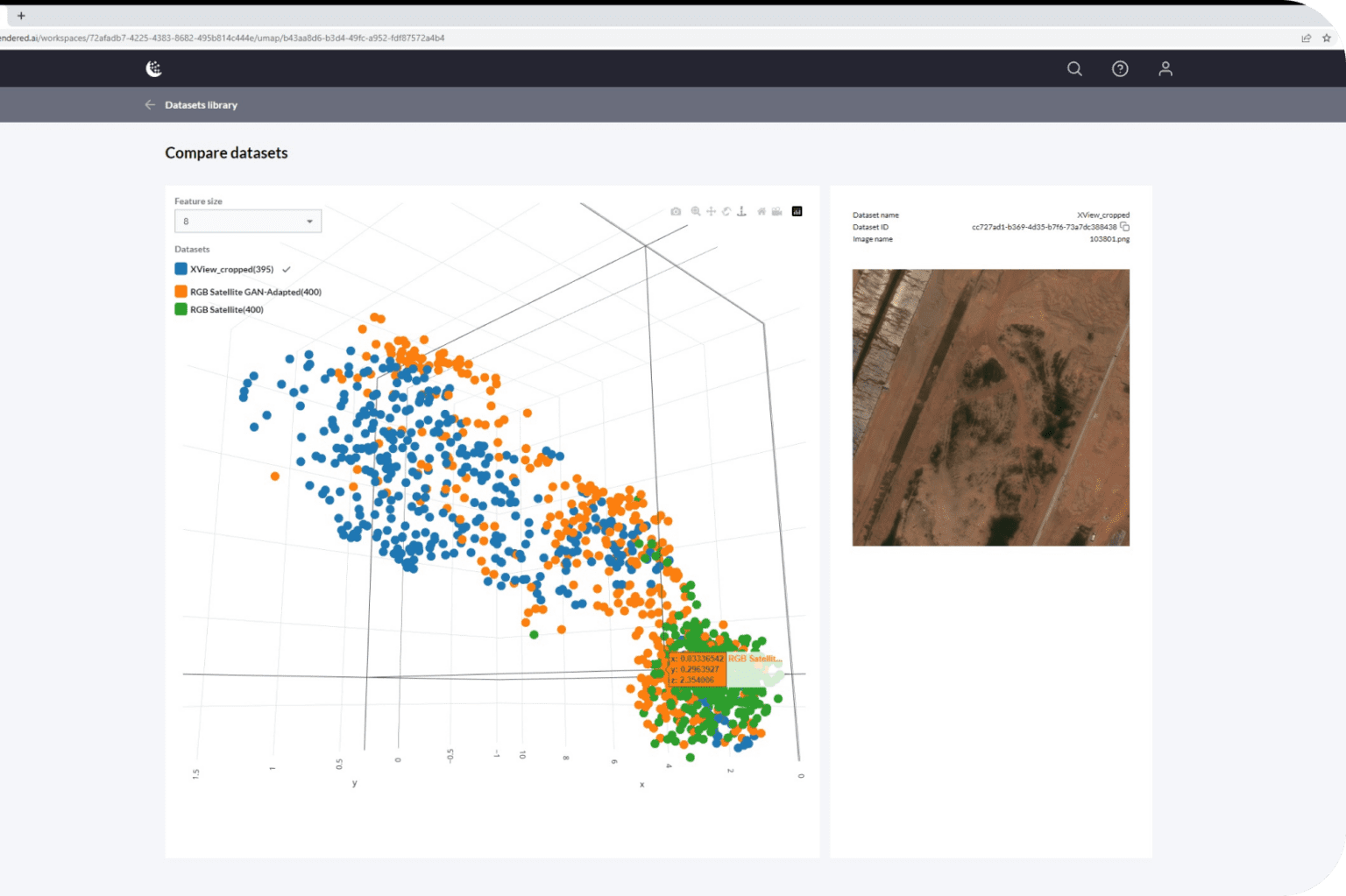The image size is (1346, 896).
Task: Open the help menu in the top bar
Action: pos(1120,68)
